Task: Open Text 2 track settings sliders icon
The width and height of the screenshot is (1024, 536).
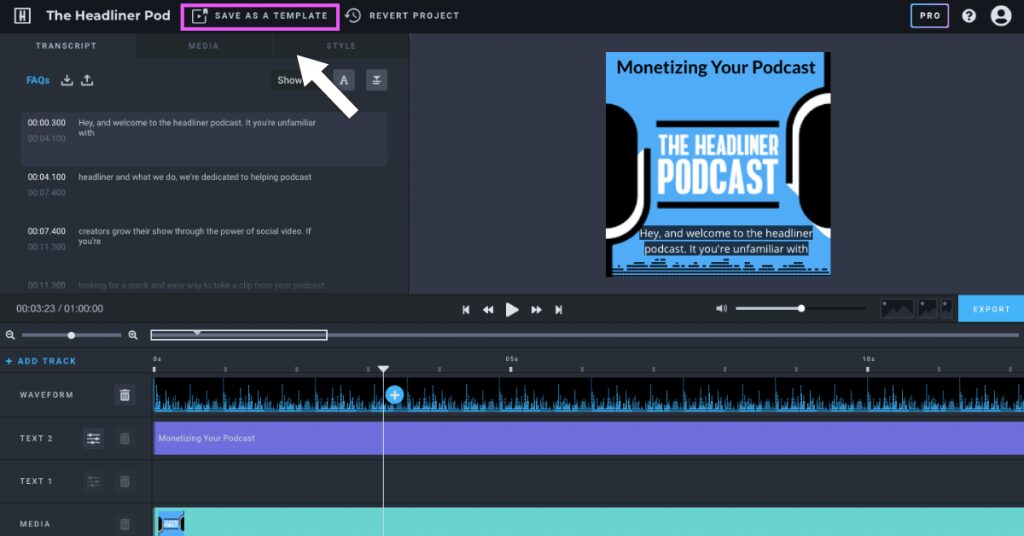Action: point(93,438)
